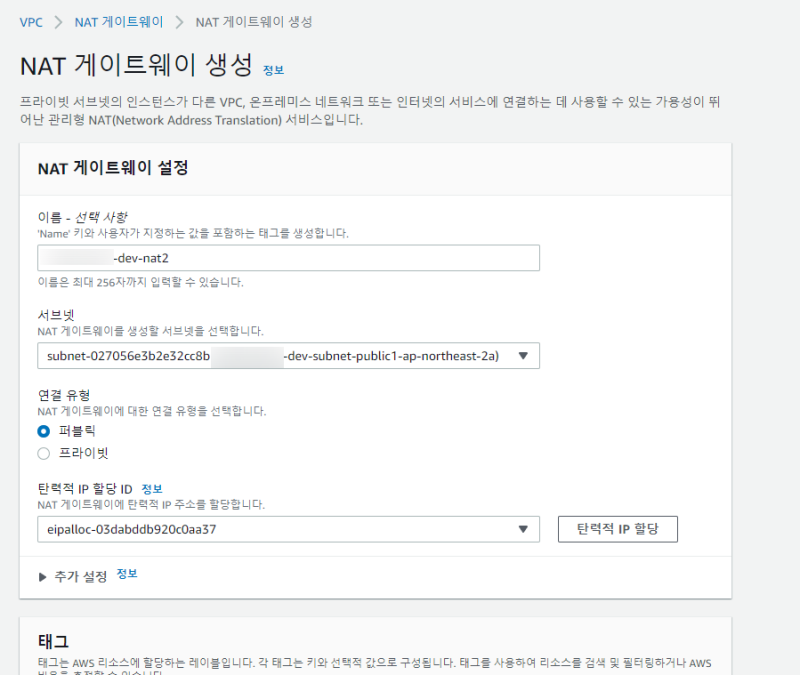
Task: Click the breadcrumb chevron before NAT 게이트웨이 생성
Action: click(x=180, y=21)
